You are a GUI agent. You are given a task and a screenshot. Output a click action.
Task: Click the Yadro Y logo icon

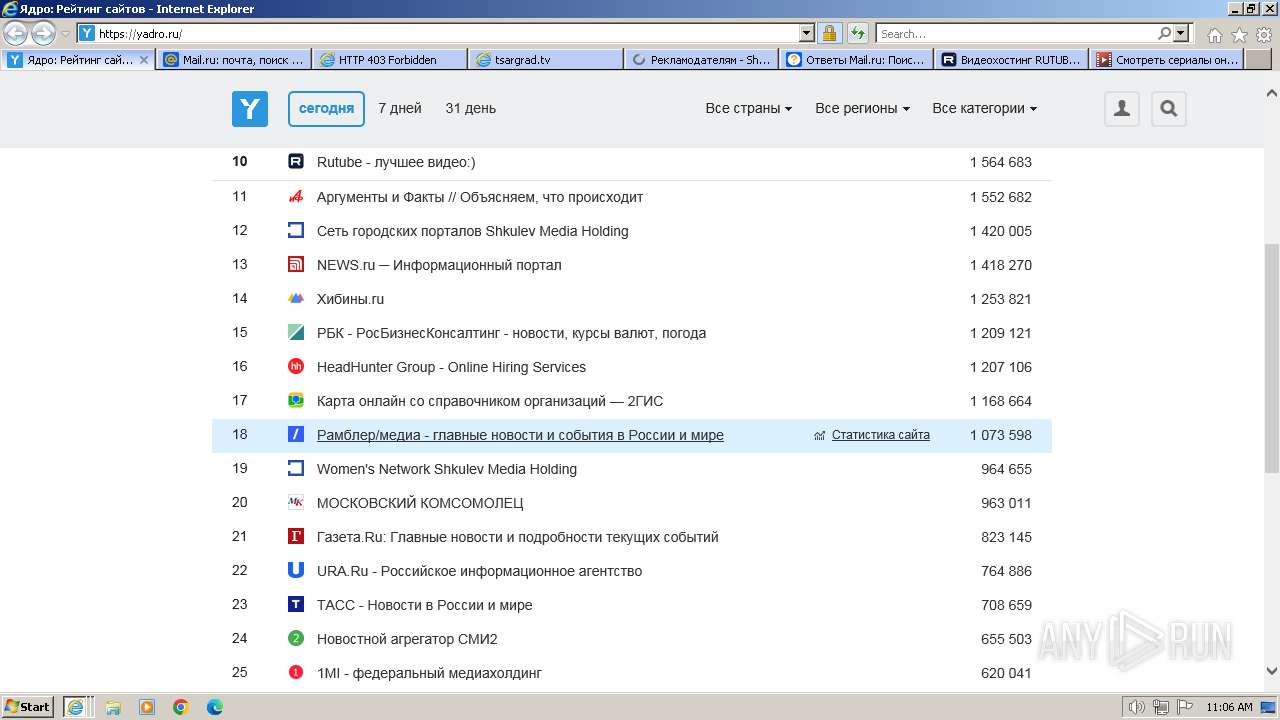[x=250, y=108]
